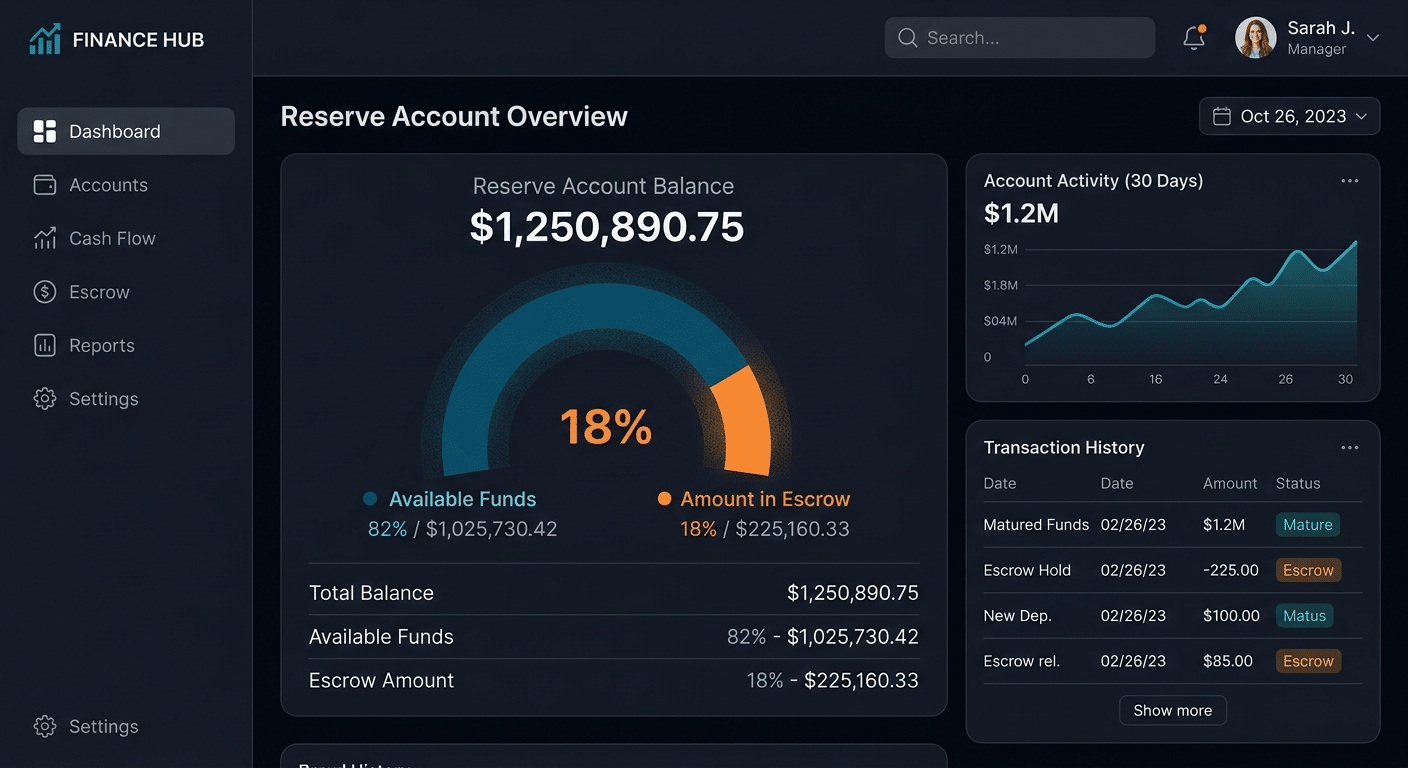Click the bottom Settings label

click(x=104, y=726)
